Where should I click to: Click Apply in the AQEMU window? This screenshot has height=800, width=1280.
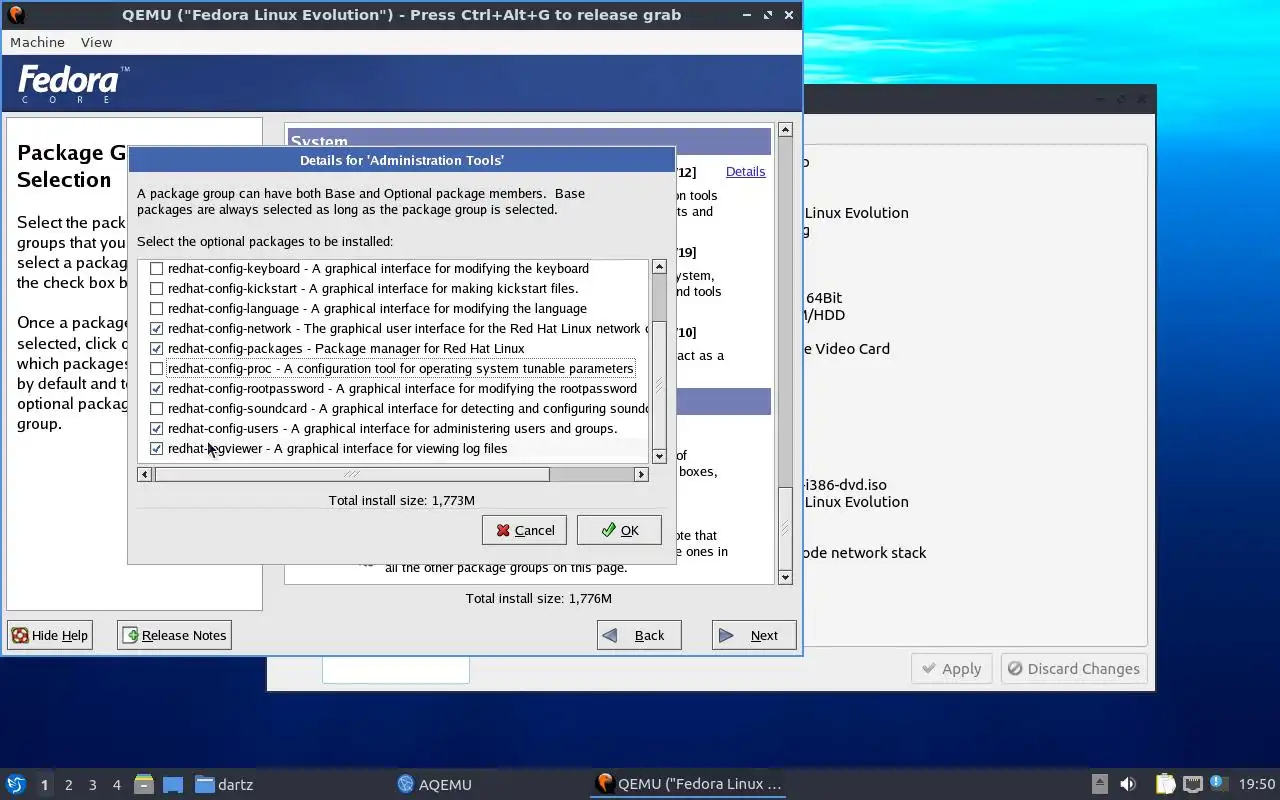pos(951,669)
